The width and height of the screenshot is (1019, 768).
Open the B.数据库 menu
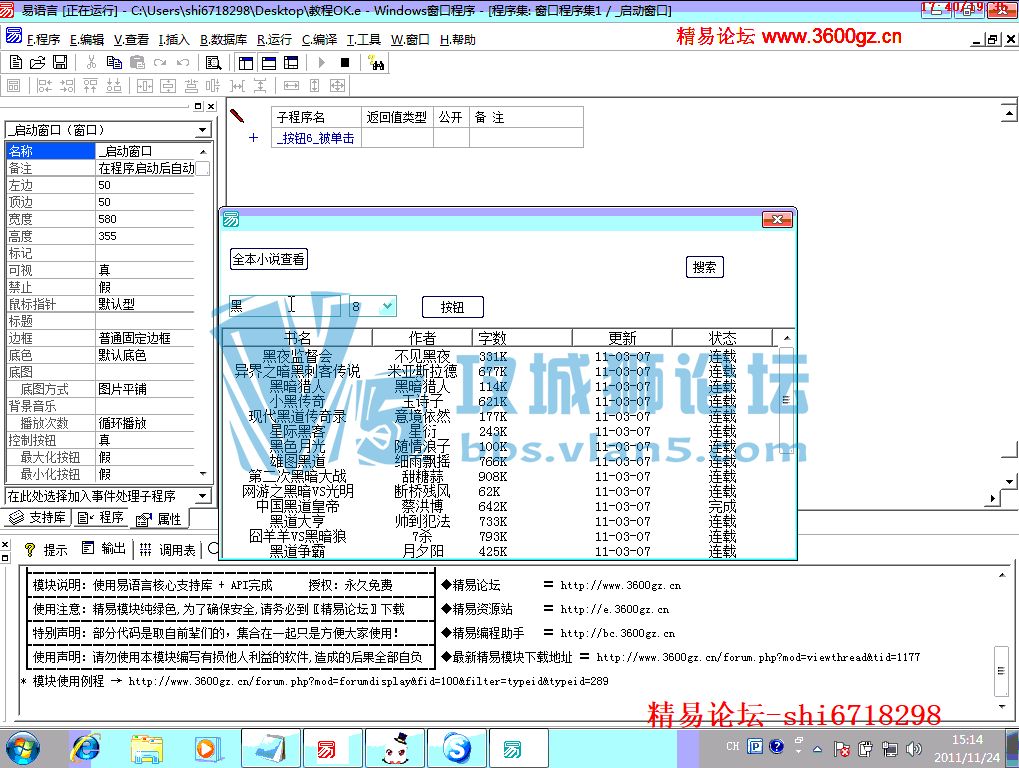(x=223, y=40)
